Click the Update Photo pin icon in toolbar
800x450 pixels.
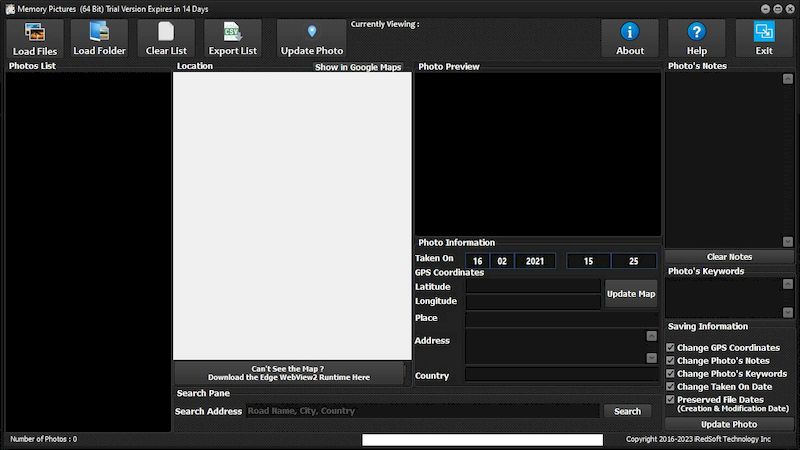tap(312, 32)
